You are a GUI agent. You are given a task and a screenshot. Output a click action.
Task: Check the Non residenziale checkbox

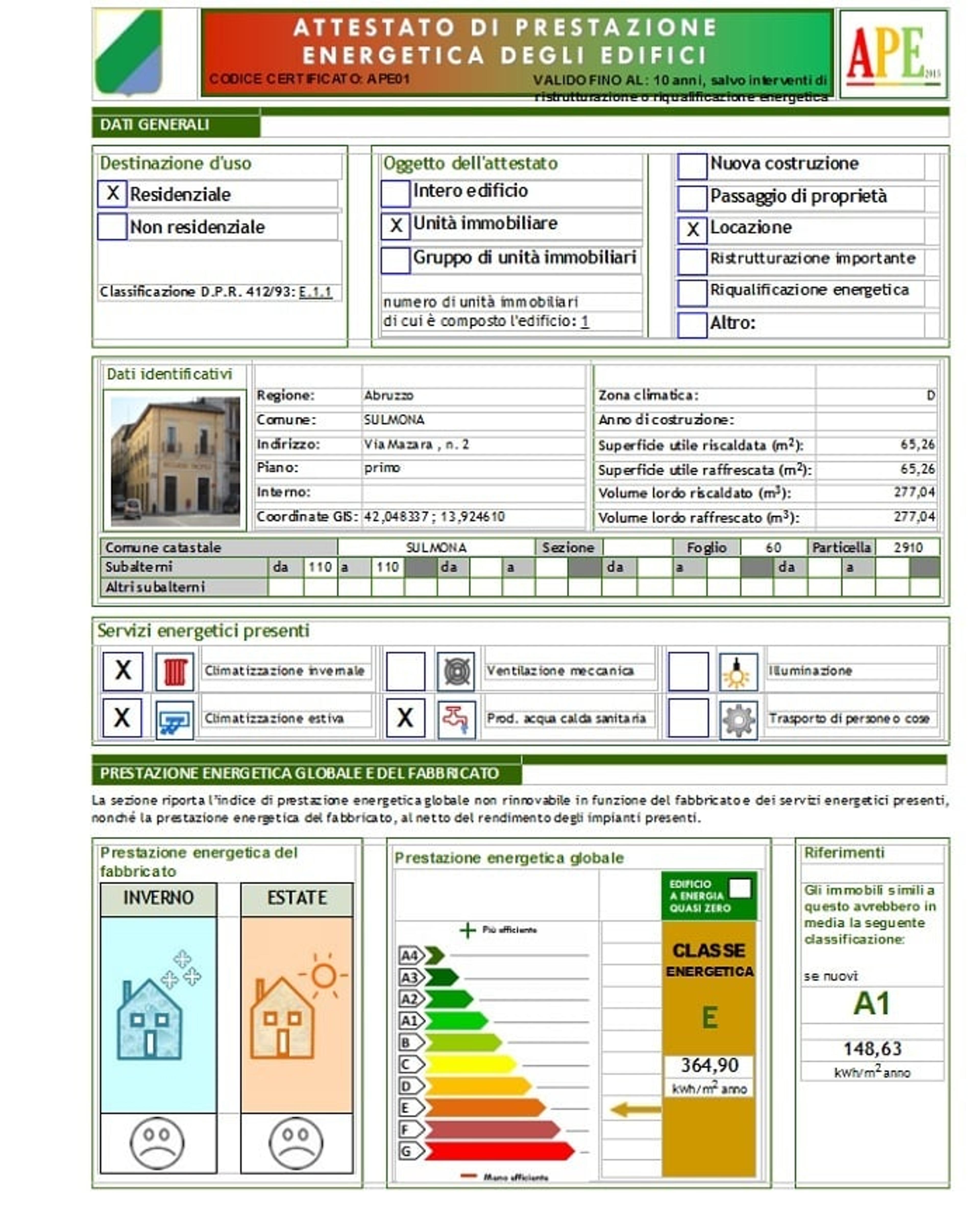click(112, 227)
